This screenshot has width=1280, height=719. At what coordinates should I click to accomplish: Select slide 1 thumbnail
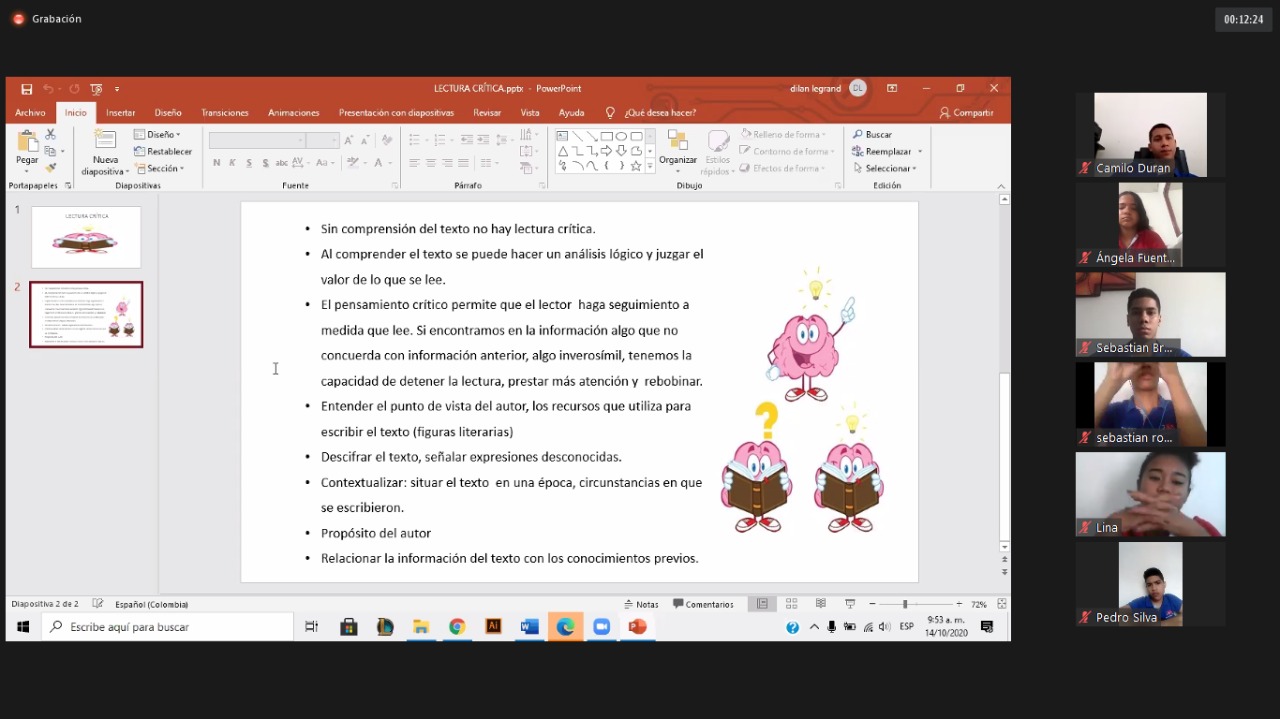click(x=86, y=237)
